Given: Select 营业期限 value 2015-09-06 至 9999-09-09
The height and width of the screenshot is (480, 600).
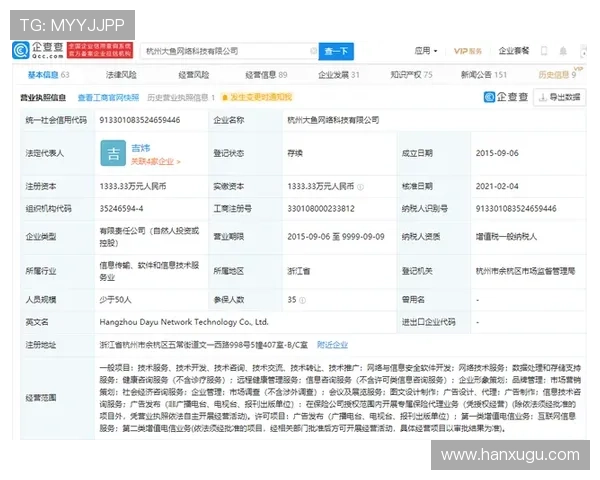Looking at the screenshot, I should [336, 237].
